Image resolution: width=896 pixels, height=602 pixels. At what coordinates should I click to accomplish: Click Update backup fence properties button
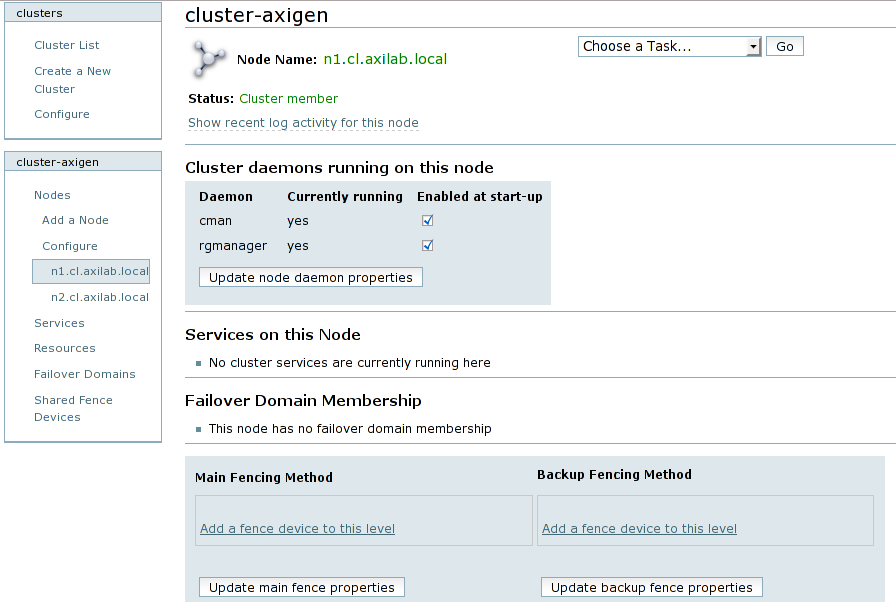pyautogui.click(x=651, y=587)
